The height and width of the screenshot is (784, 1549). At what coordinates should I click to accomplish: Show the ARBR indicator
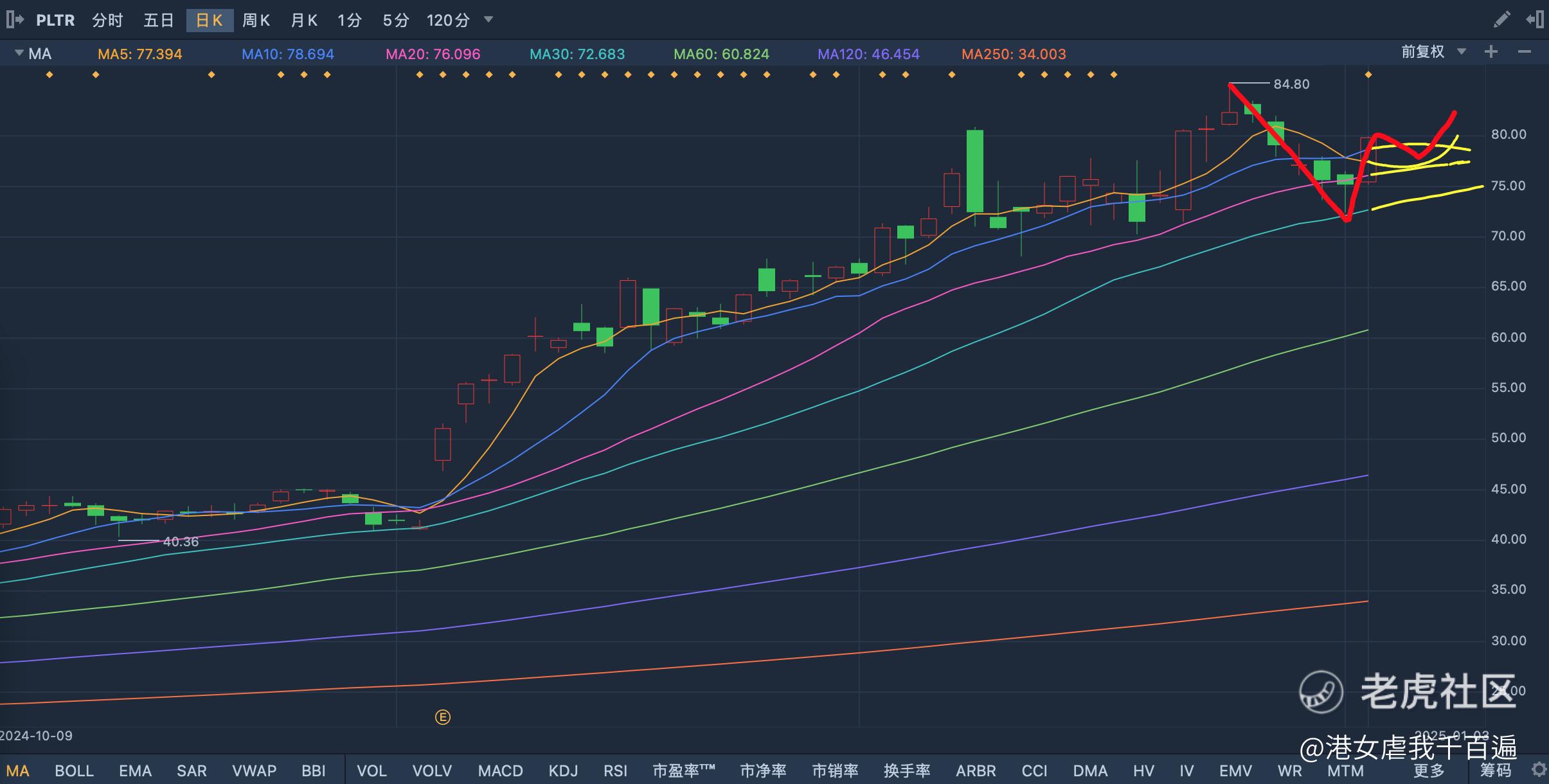976,771
